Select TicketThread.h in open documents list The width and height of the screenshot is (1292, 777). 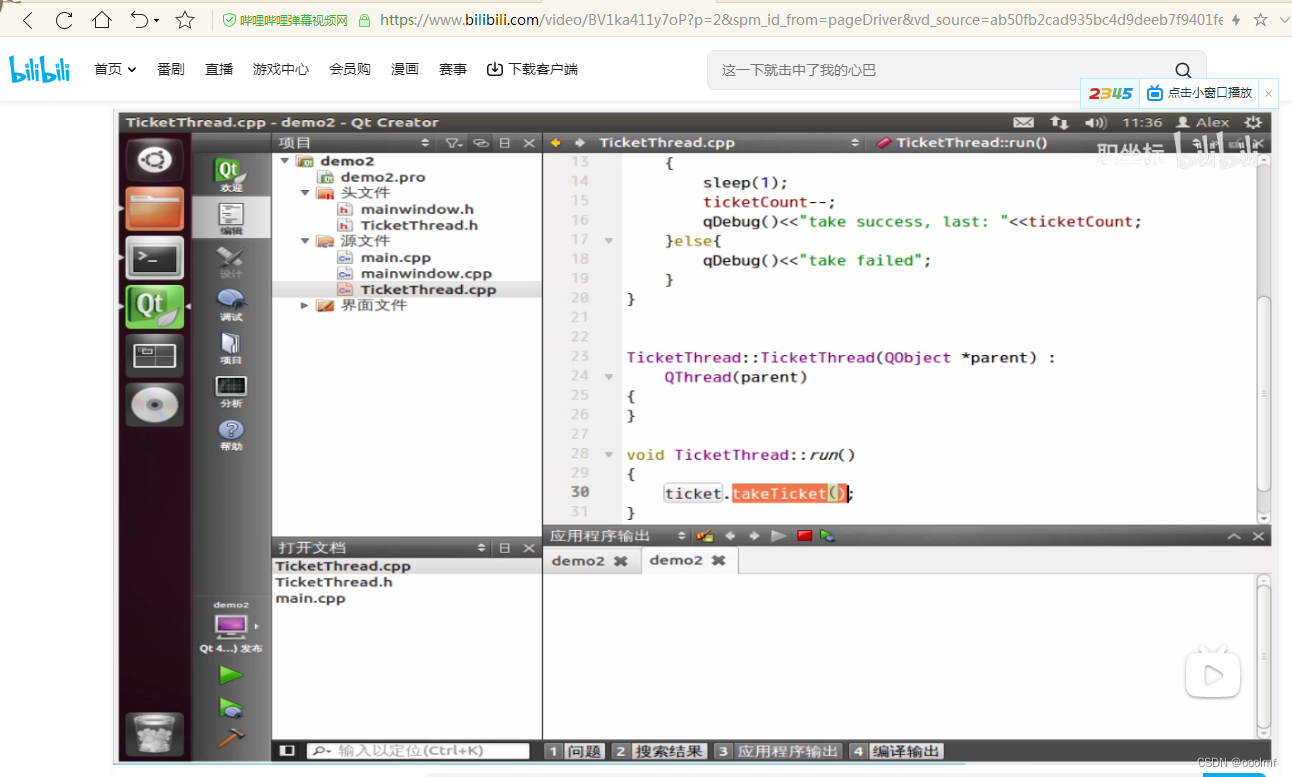pos(334,582)
